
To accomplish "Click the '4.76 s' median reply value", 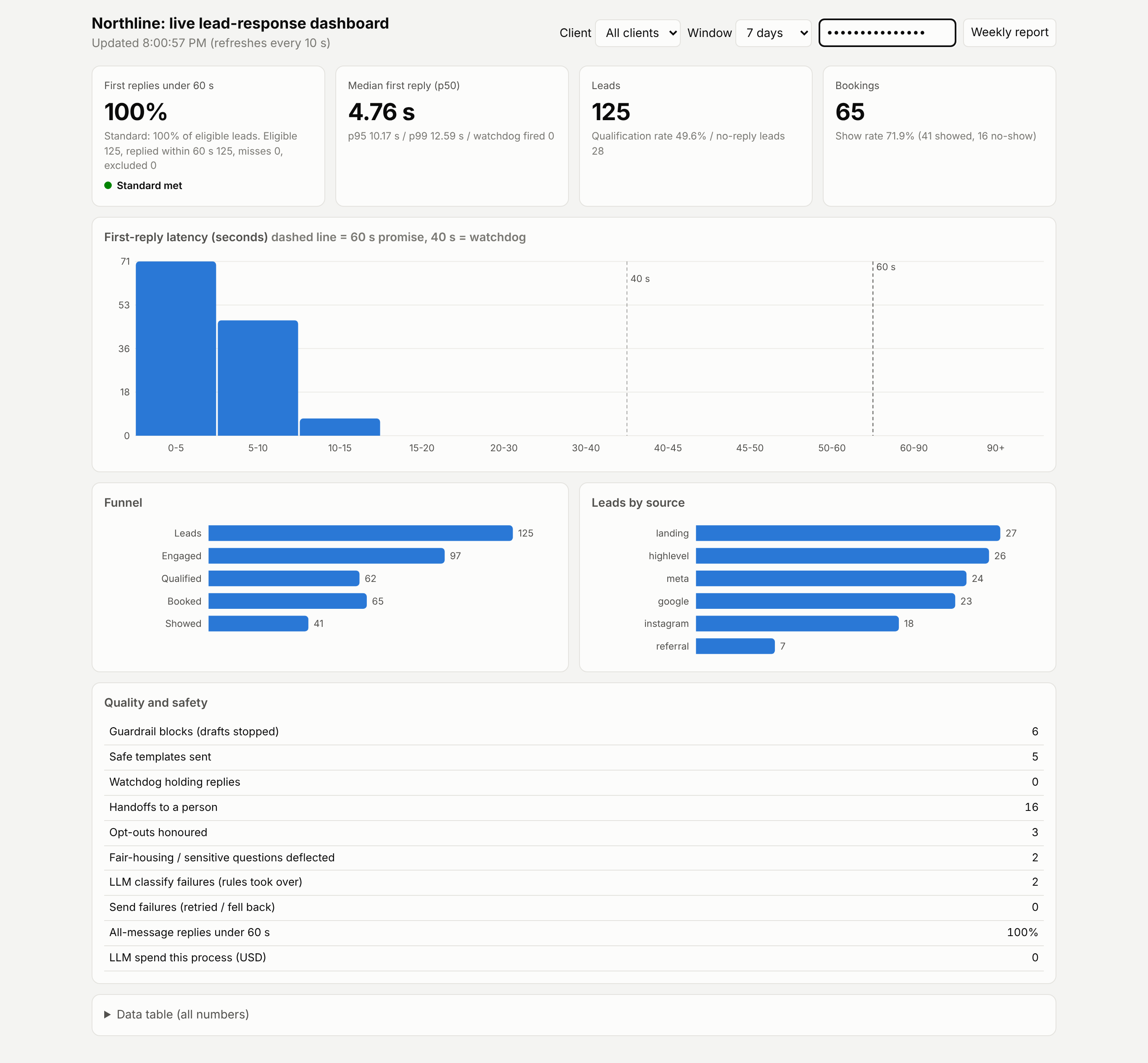I will [381, 112].
